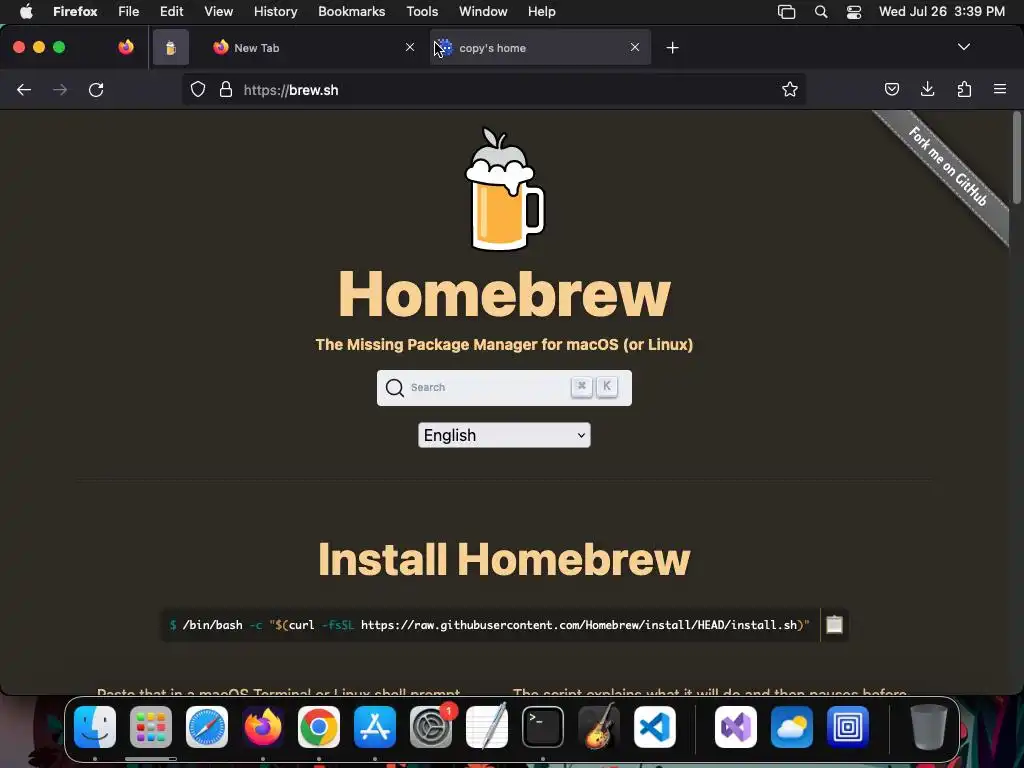The image size is (1024, 768).
Task: Click Firefox in the Dock
Action: point(263,727)
